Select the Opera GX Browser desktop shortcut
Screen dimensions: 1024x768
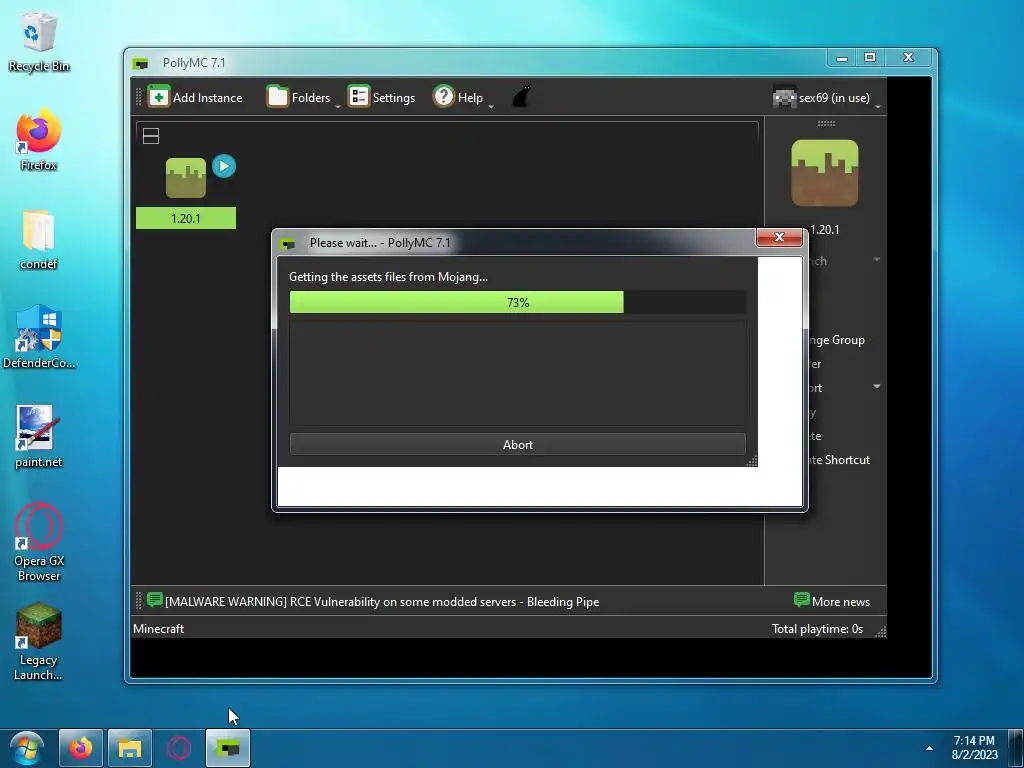tap(39, 543)
